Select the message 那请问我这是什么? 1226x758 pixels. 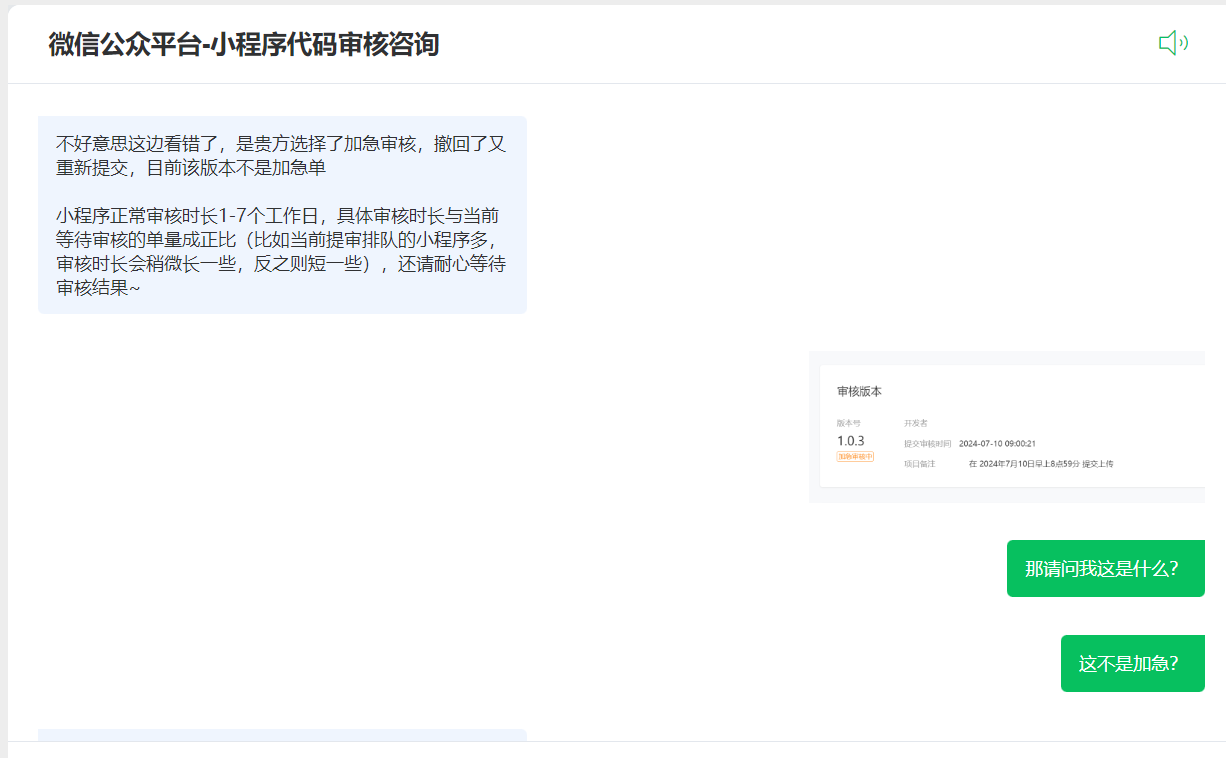point(1106,568)
